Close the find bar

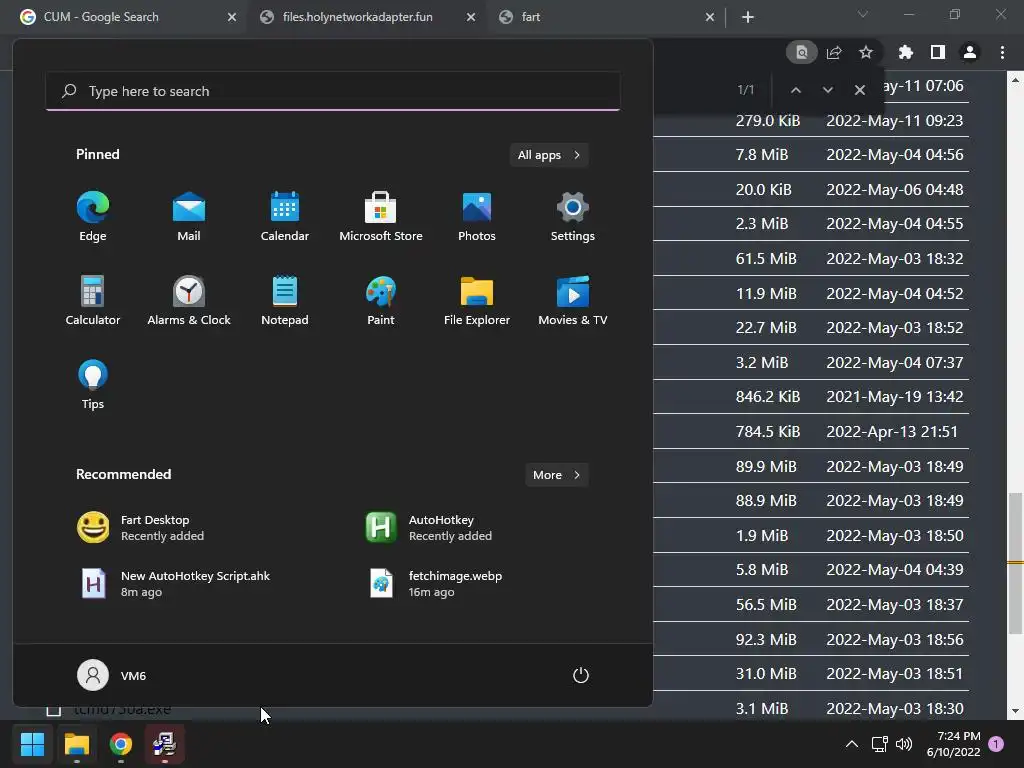tap(859, 90)
